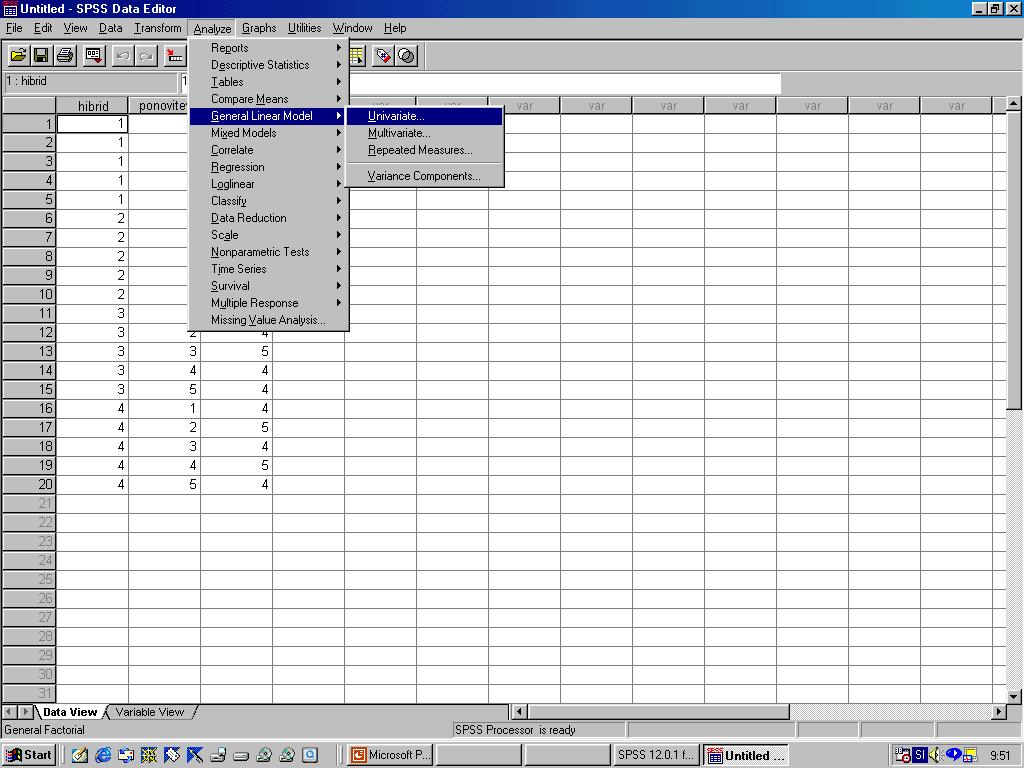Open the Data Reduction menu entry
The height and width of the screenshot is (768, 1024).
pyautogui.click(x=268, y=217)
